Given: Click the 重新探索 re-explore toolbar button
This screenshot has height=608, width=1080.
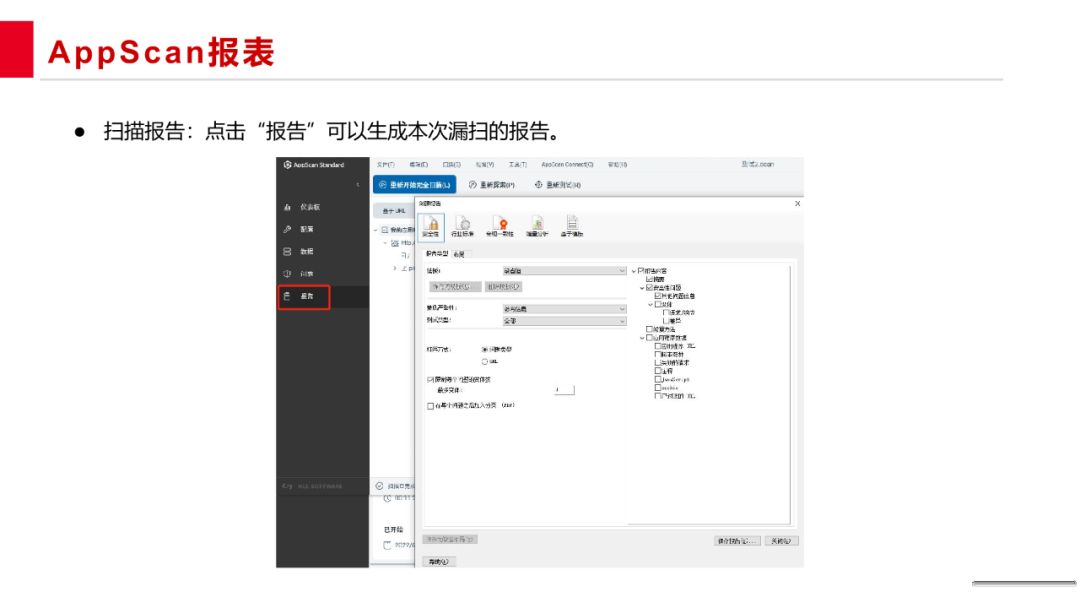Looking at the screenshot, I should point(492,185).
